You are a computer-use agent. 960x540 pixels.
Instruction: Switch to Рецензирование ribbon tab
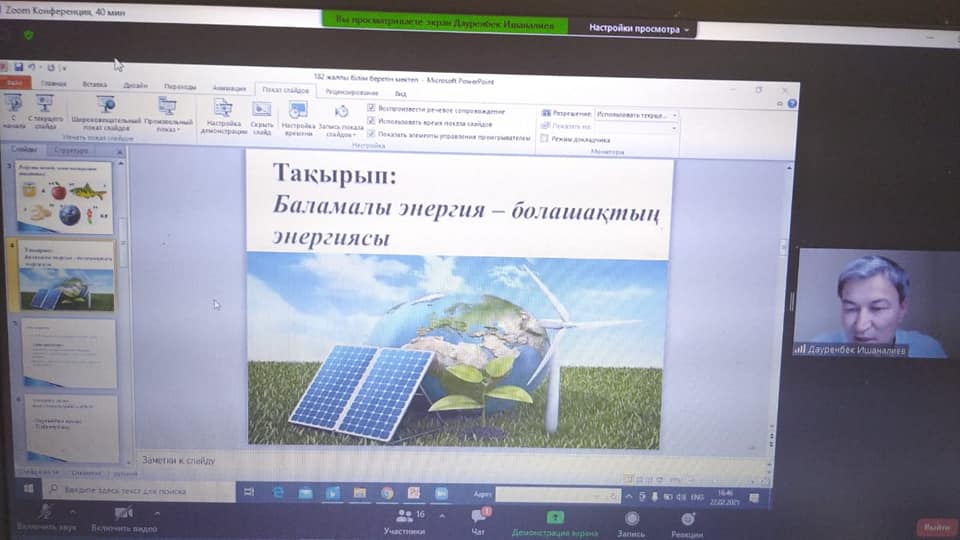point(351,92)
